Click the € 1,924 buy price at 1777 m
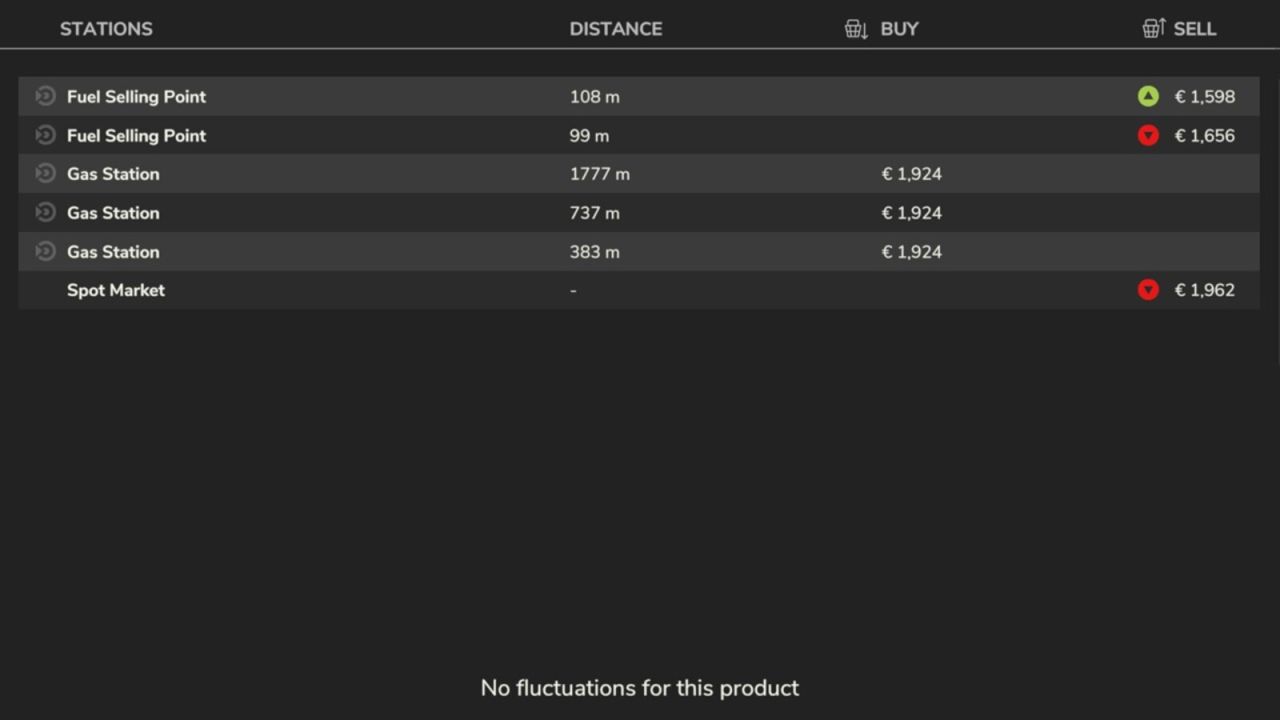1280x720 pixels. tap(911, 174)
